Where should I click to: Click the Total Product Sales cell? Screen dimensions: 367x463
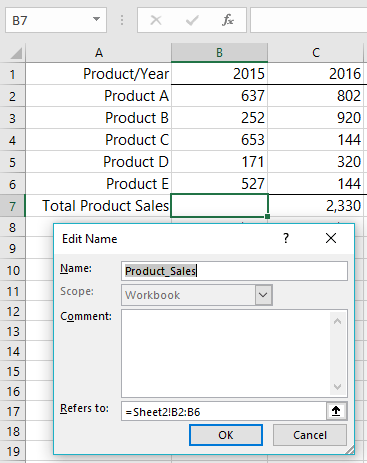click(x=99, y=206)
